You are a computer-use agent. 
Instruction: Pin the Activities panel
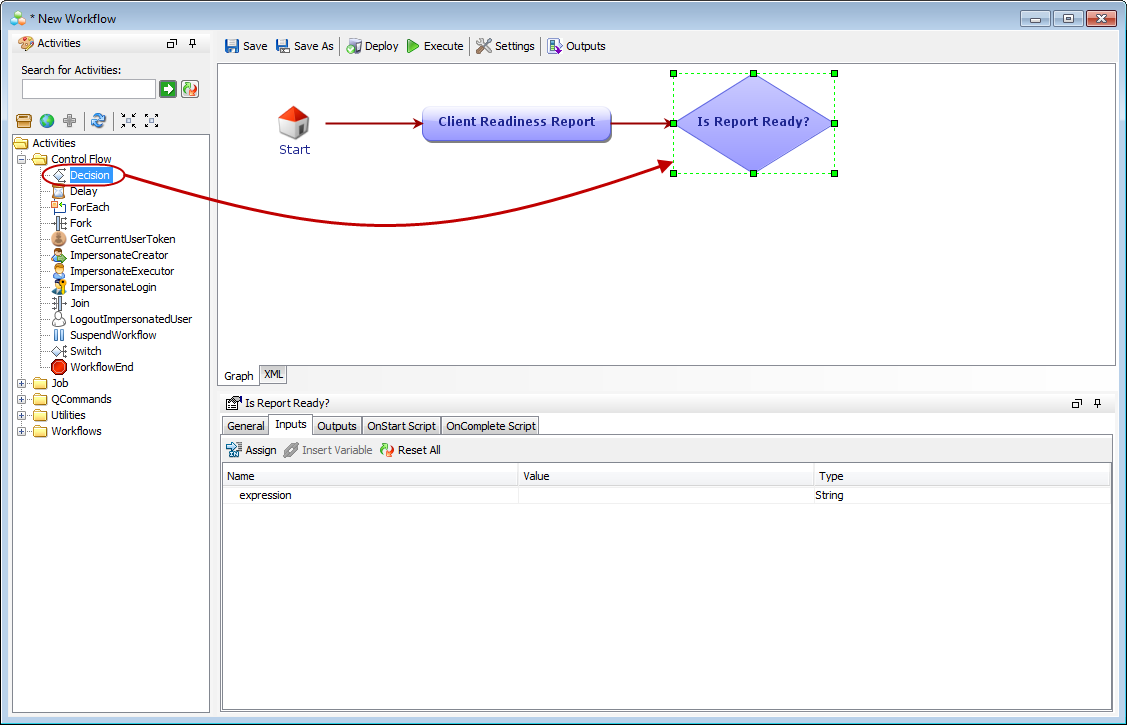[x=193, y=44]
